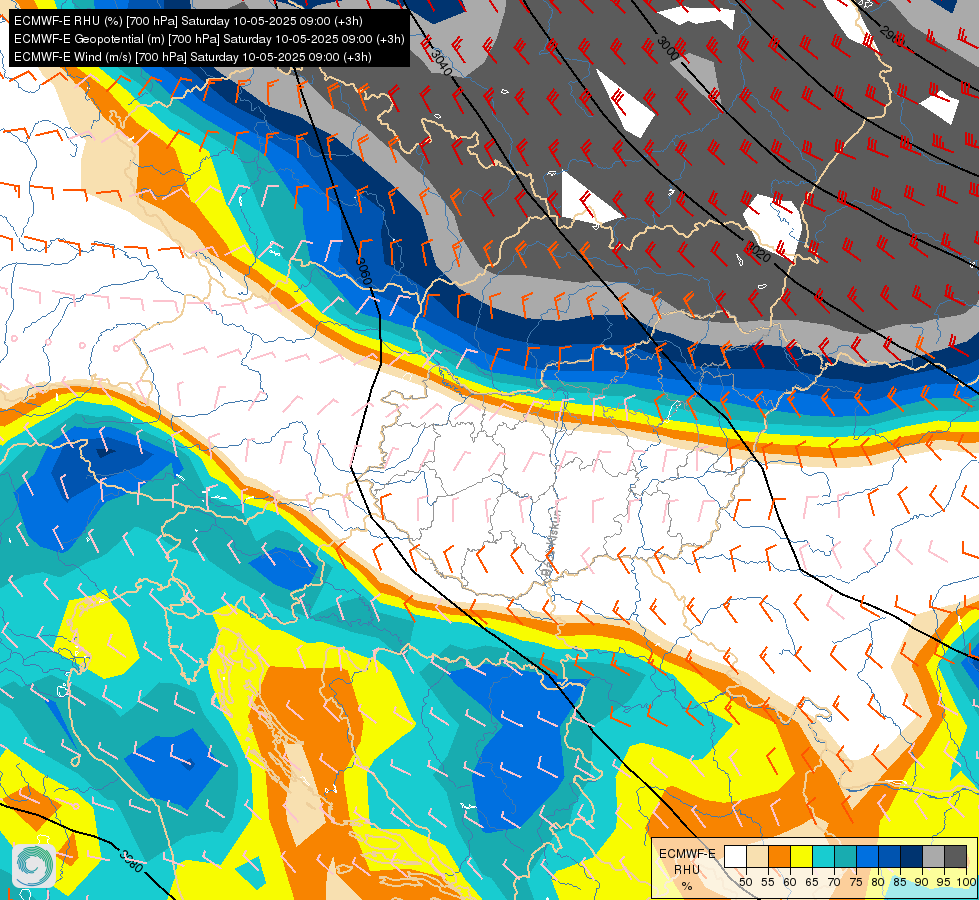Click the spiral logo icon in the map corner

(x=32, y=866)
